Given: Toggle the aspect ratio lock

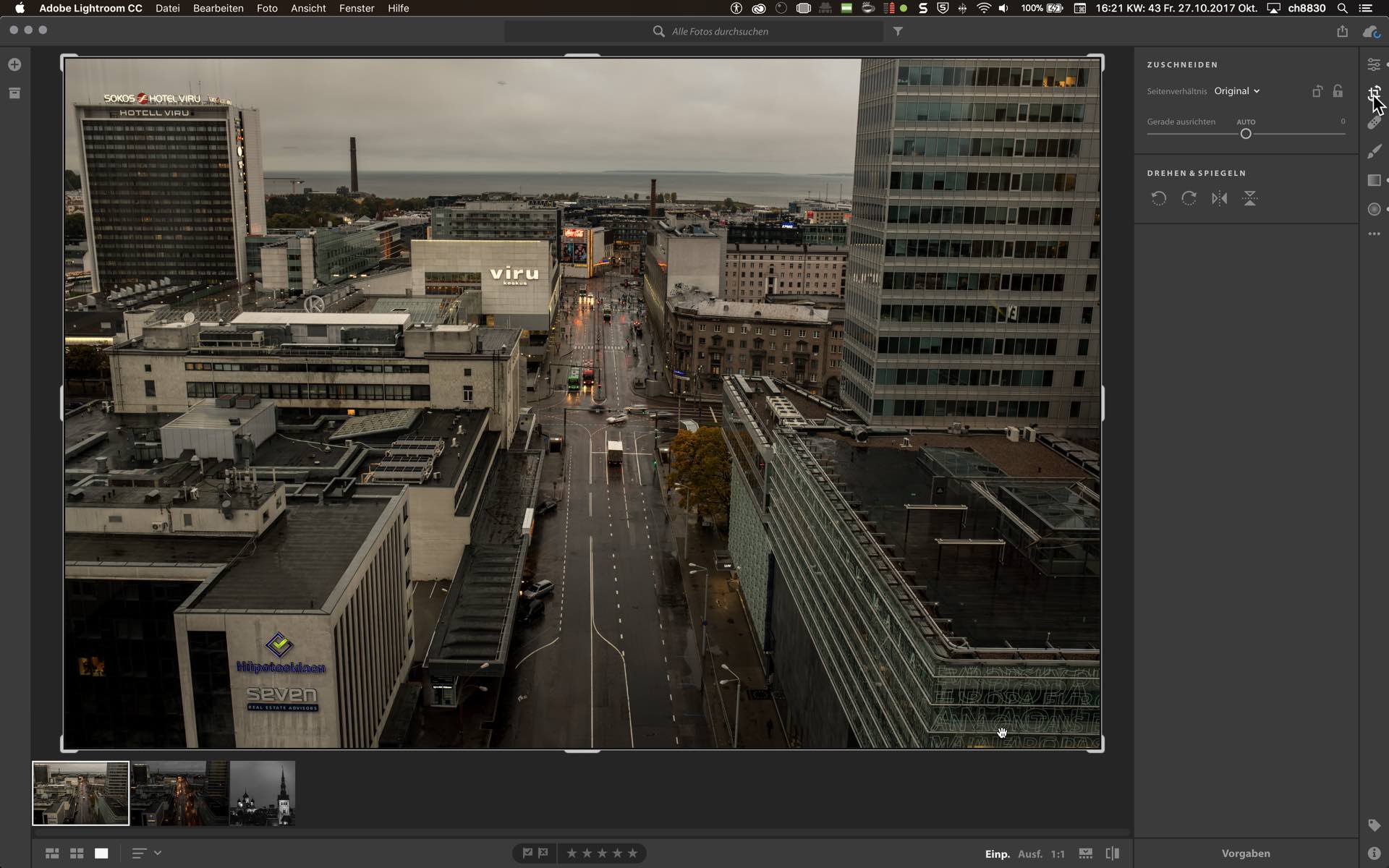Looking at the screenshot, I should [x=1338, y=91].
